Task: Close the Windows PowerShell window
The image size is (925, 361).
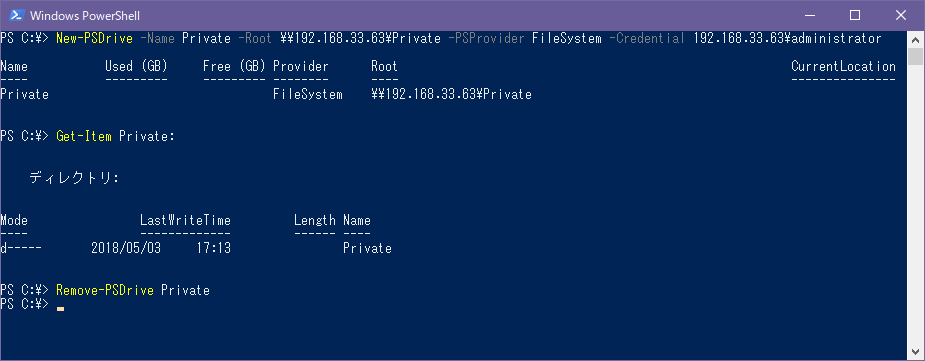Action: click(x=901, y=15)
